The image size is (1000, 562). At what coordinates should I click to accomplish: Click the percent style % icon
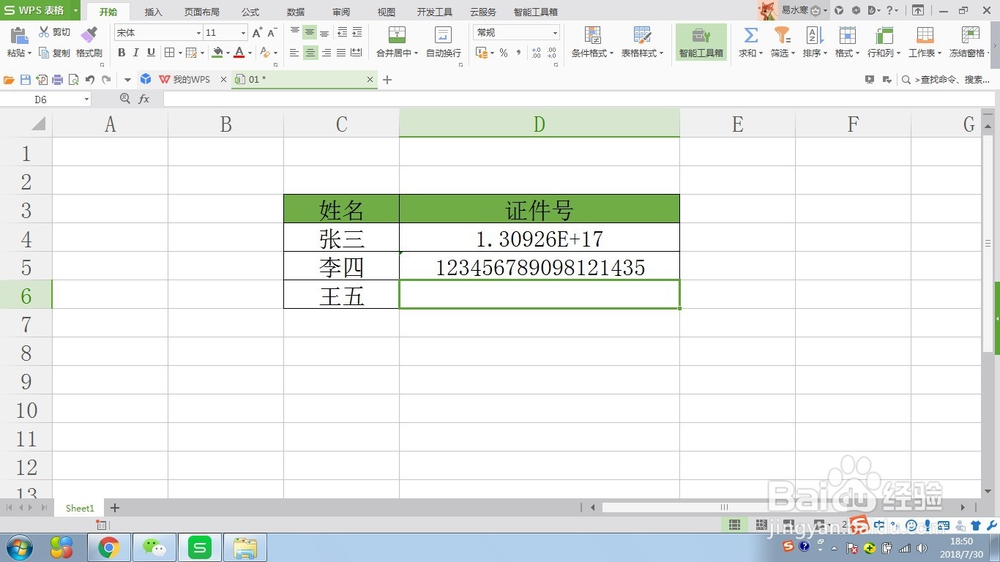[503, 53]
